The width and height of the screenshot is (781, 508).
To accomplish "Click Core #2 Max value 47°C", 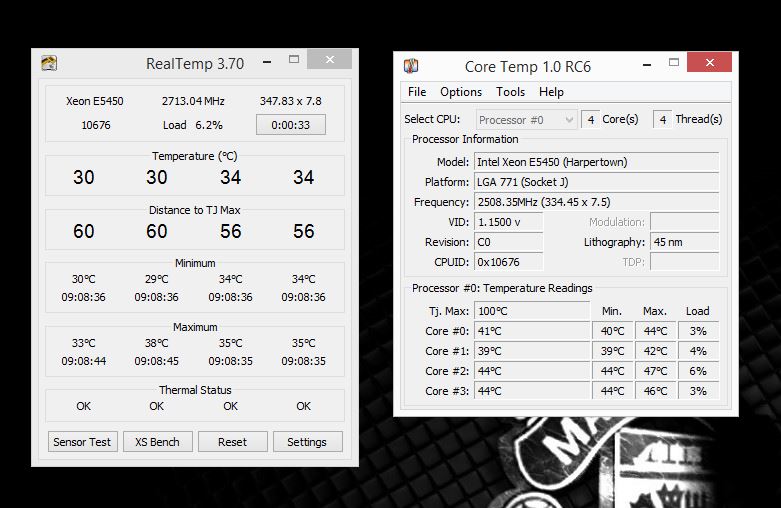I will [655, 371].
